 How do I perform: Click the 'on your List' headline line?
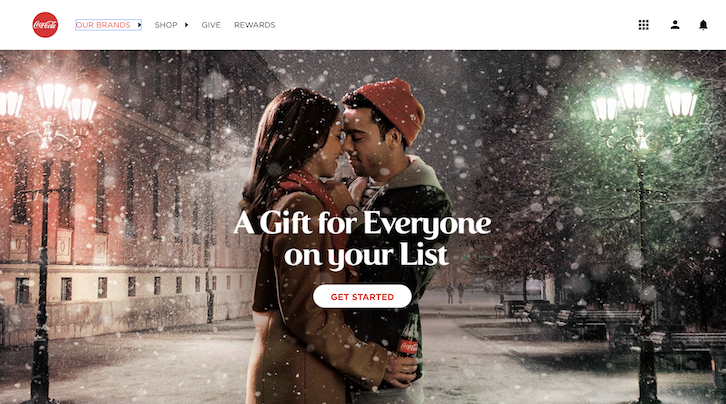click(x=366, y=256)
